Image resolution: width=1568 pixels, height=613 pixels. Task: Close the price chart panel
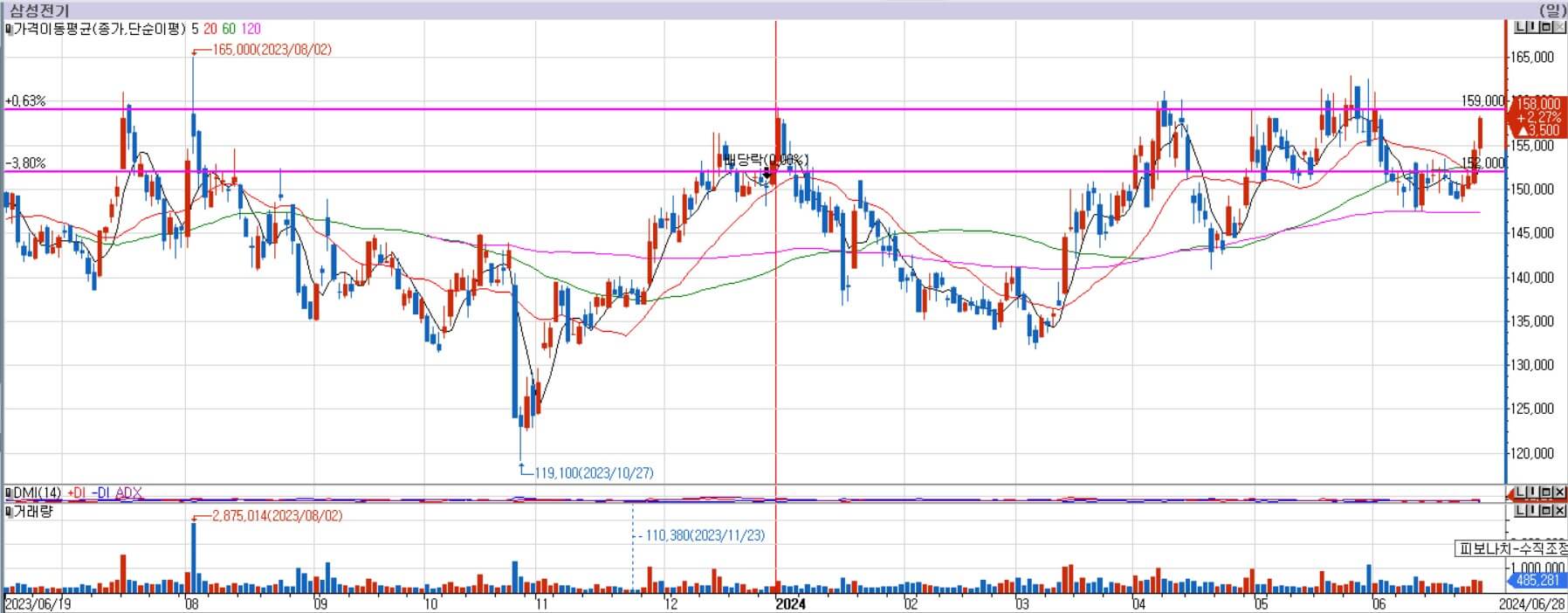(x=1559, y=27)
